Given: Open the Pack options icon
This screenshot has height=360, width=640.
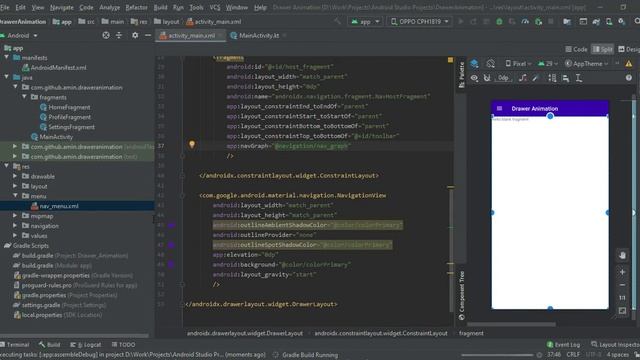Looking at the screenshot, I should pyautogui.click(x=552, y=78).
